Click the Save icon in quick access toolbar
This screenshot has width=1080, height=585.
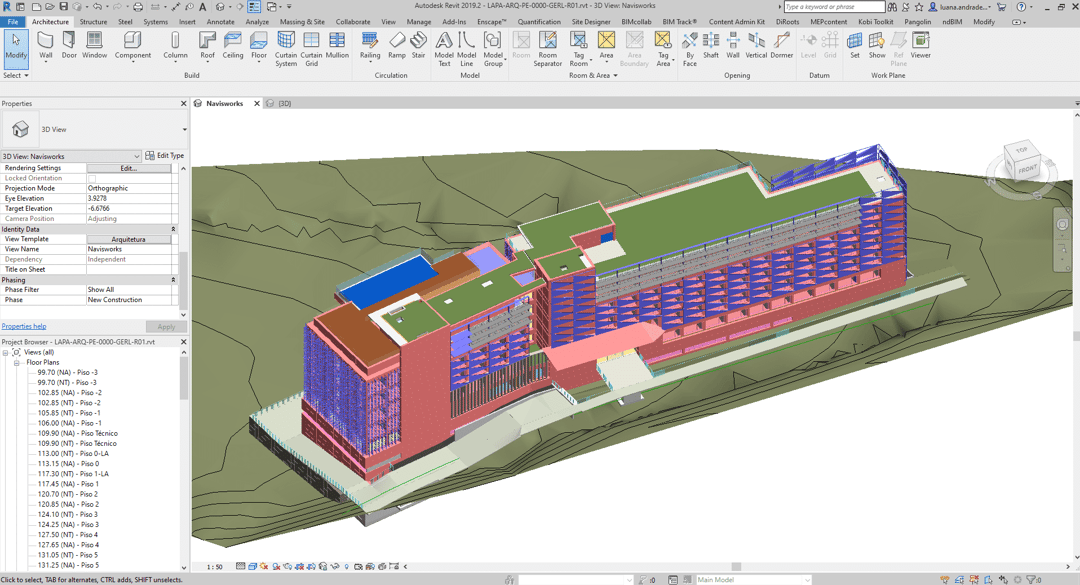pos(63,7)
